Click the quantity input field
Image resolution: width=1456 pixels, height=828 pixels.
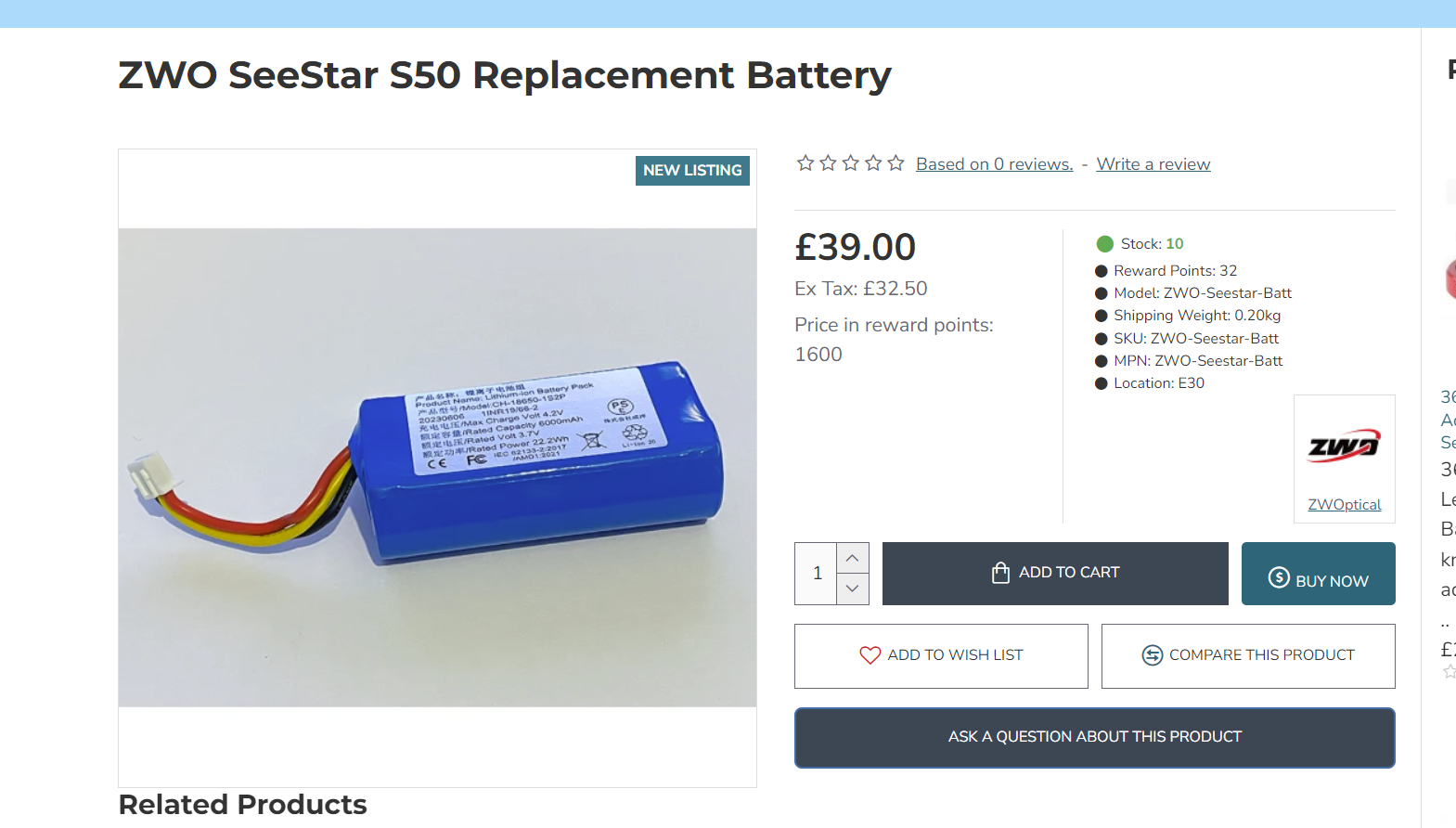pos(817,574)
